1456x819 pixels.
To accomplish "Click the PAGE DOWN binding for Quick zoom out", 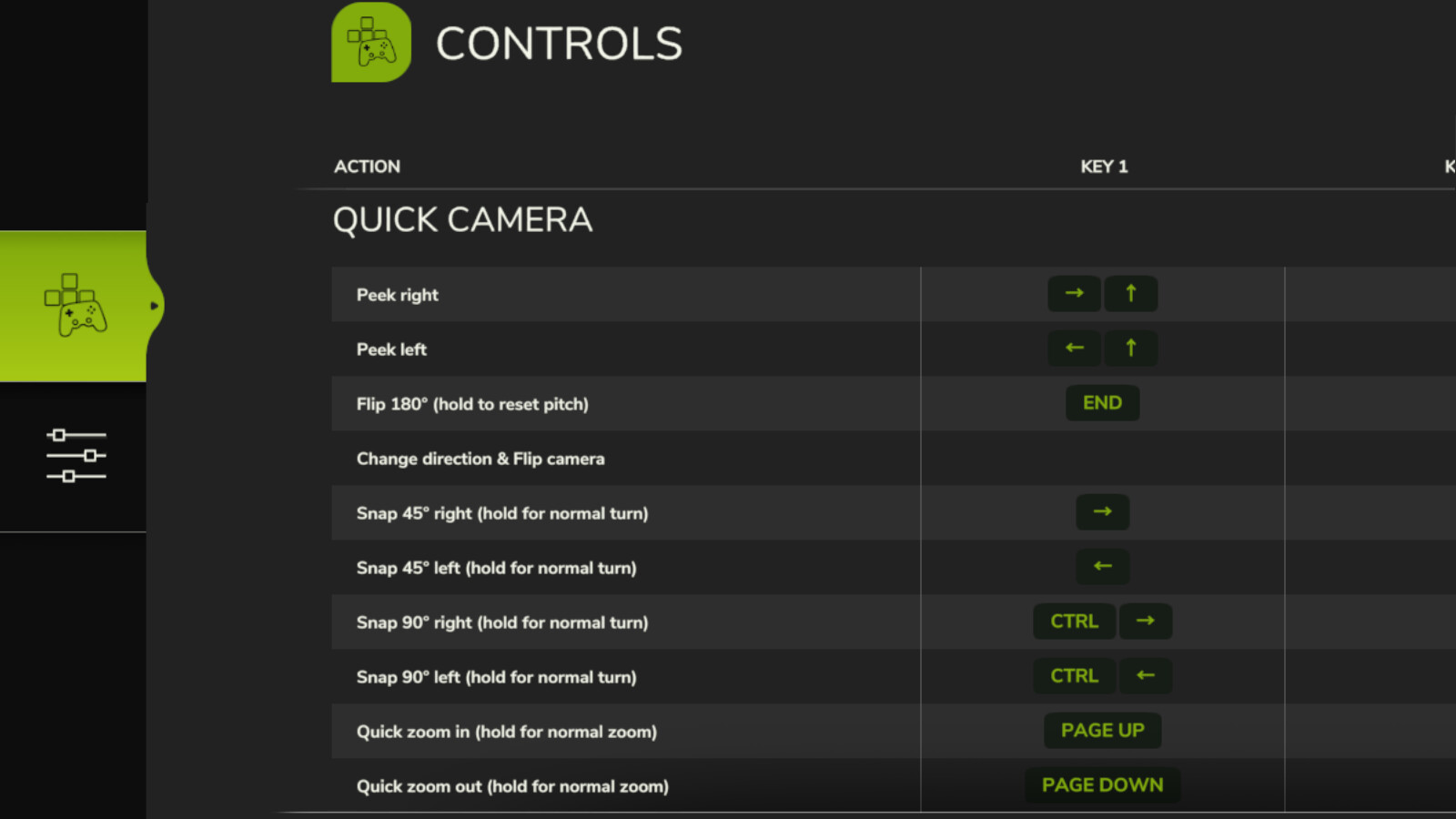I will tap(1102, 784).
